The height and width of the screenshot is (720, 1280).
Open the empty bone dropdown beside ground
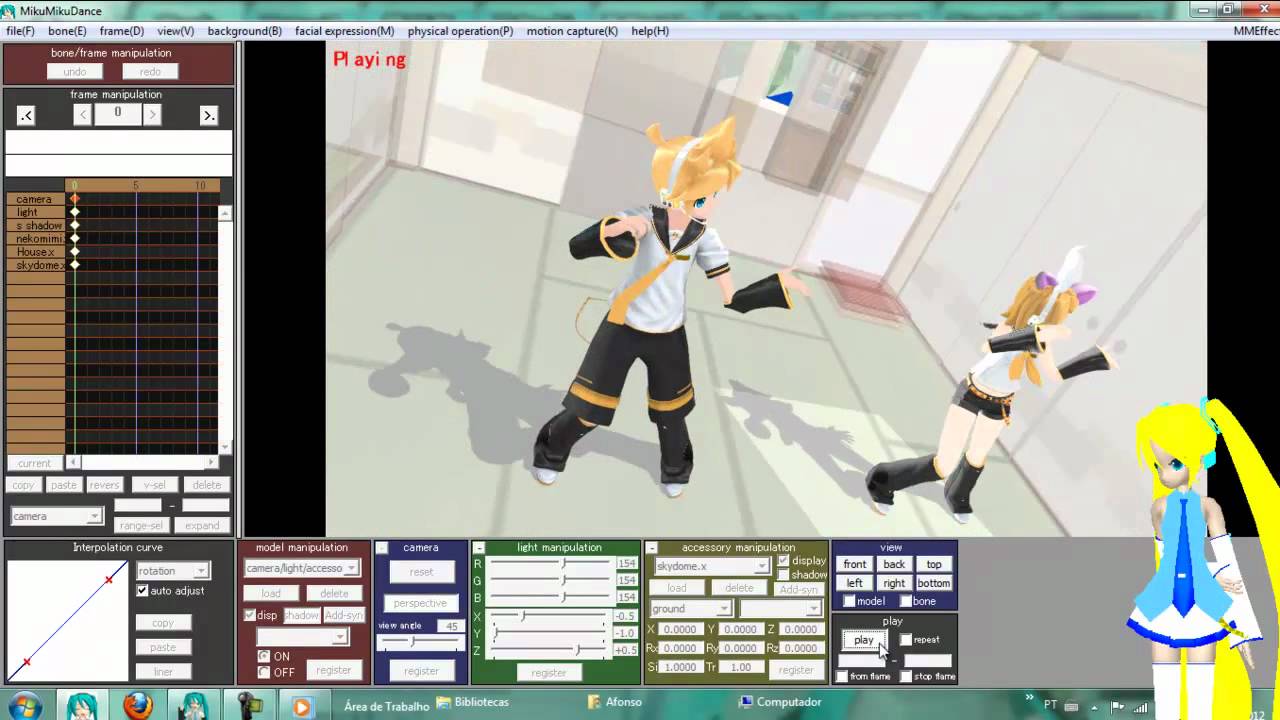[x=780, y=608]
